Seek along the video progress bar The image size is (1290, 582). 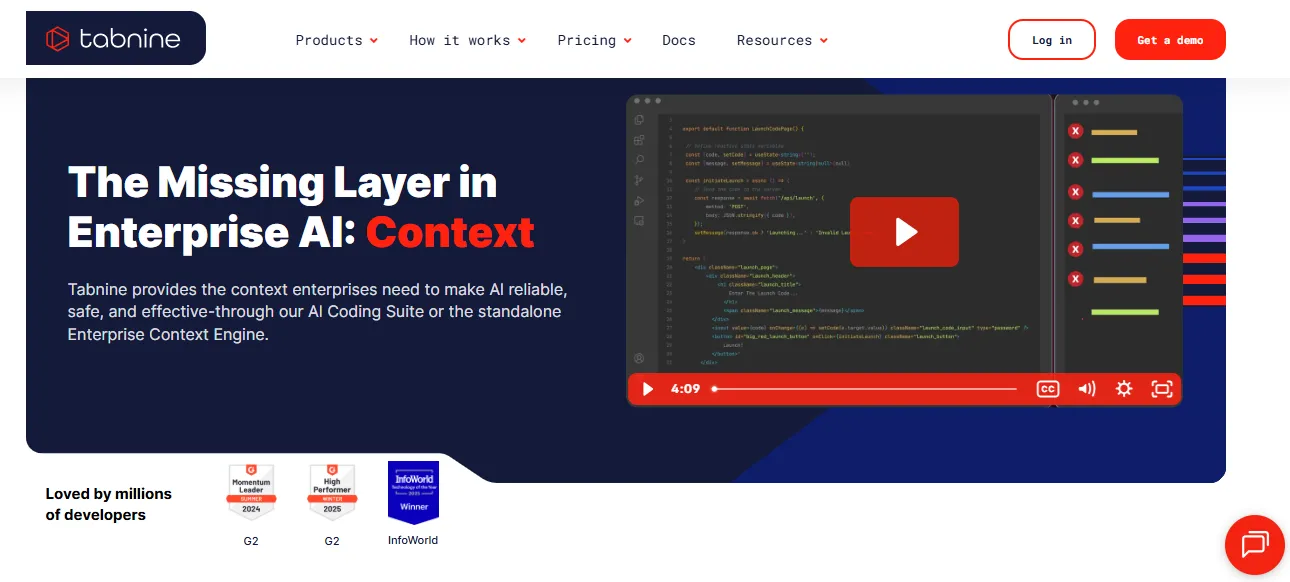tap(865, 389)
